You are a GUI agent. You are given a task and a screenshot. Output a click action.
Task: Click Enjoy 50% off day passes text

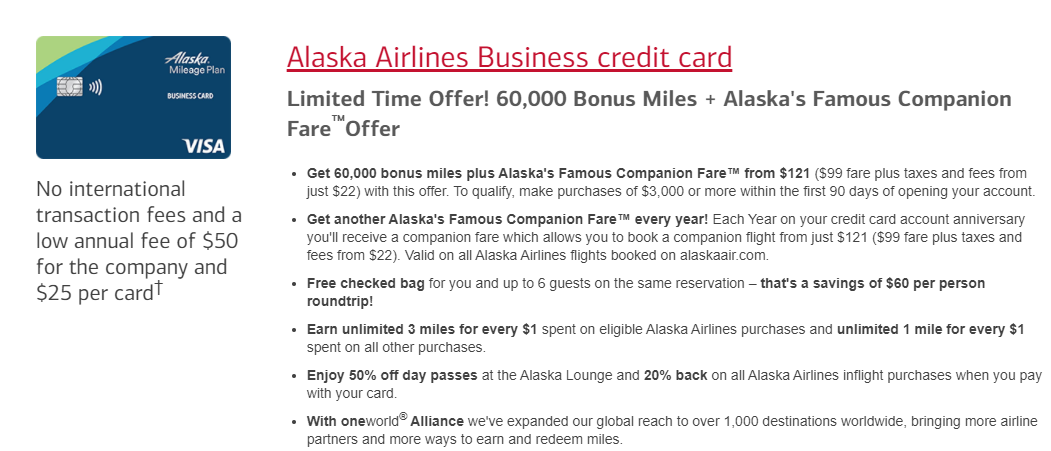pyautogui.click(x=392, y=375)
